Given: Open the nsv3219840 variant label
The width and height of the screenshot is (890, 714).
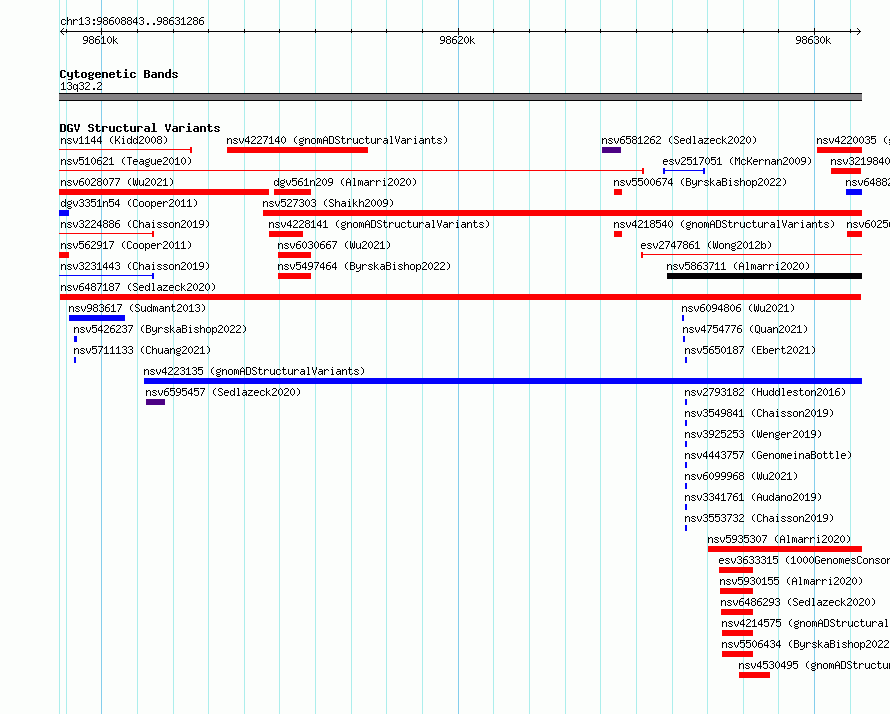Looking at the screenshot, I should tap(860, 161).
